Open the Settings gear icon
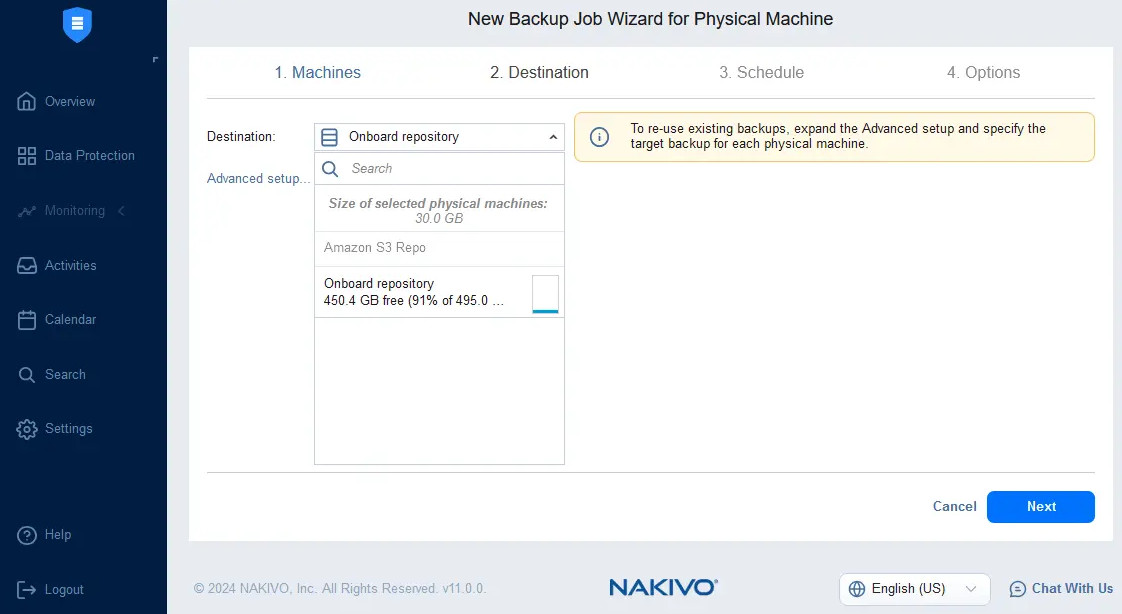 [x=27, y=429]
